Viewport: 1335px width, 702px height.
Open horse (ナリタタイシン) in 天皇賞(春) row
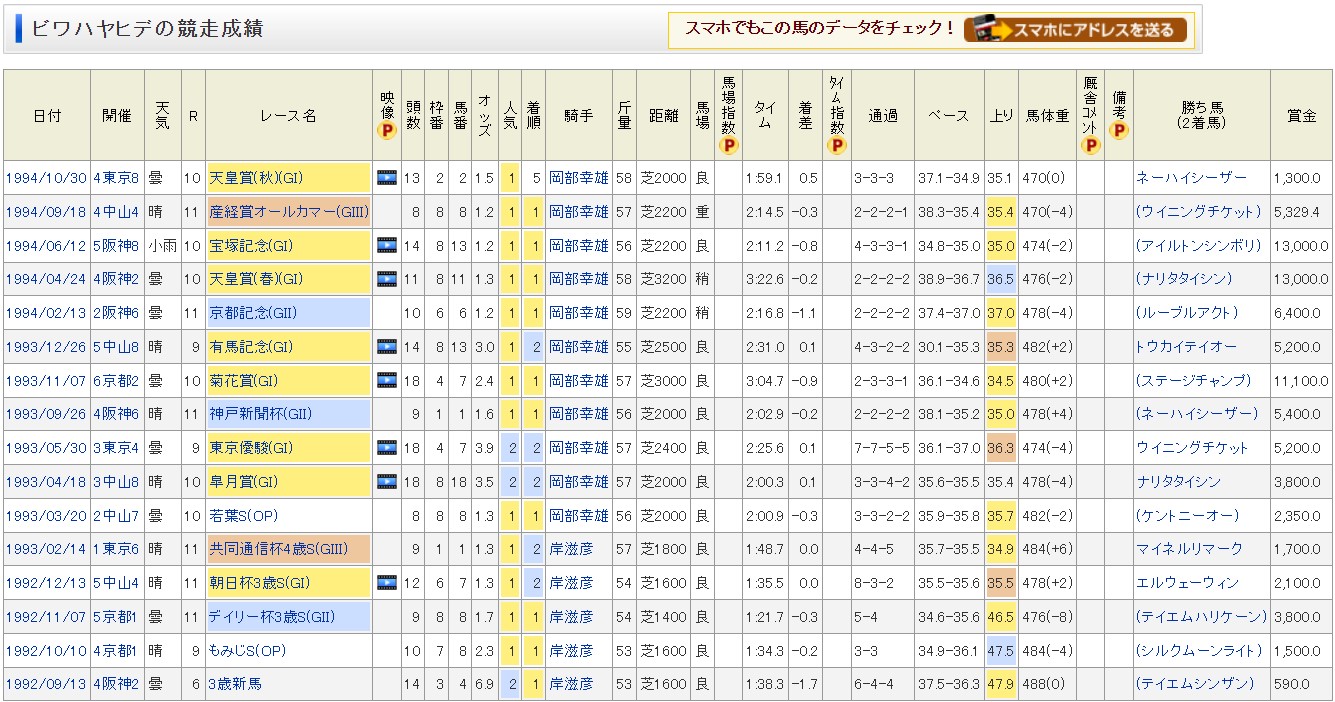(1184, 279)
